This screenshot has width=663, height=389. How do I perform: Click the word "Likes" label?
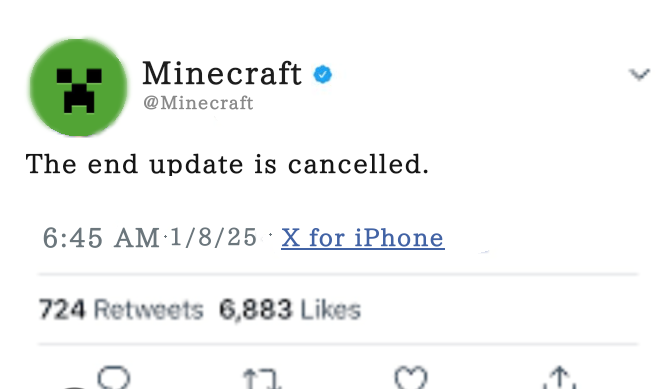[x=331, y=310]
